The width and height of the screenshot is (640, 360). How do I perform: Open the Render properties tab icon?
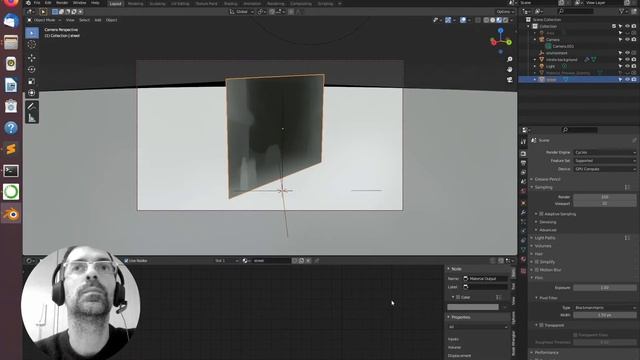point(523,153)
